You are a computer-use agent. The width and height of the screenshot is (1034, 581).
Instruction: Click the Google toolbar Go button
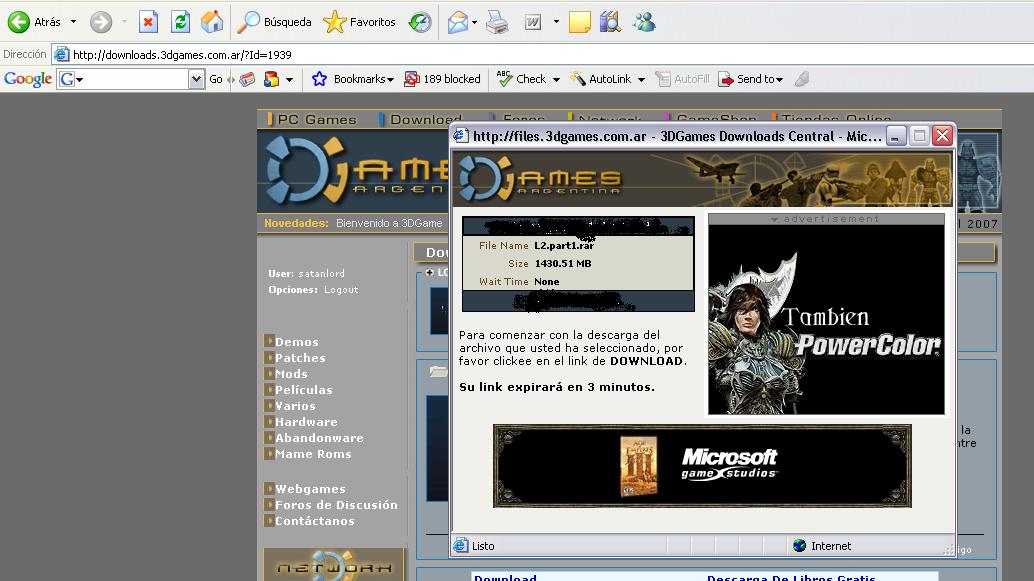pos(216,79)
